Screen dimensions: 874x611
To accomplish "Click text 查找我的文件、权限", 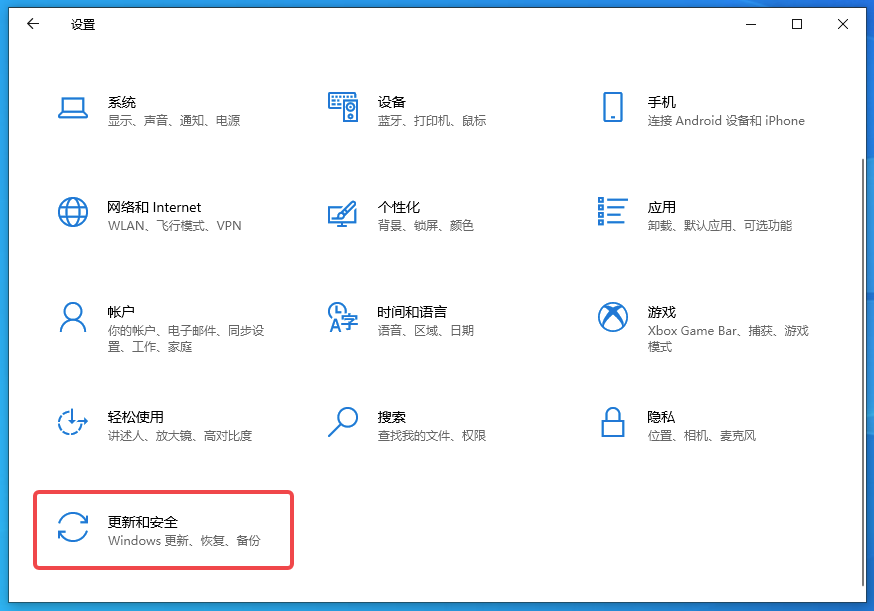I will 432,436.
